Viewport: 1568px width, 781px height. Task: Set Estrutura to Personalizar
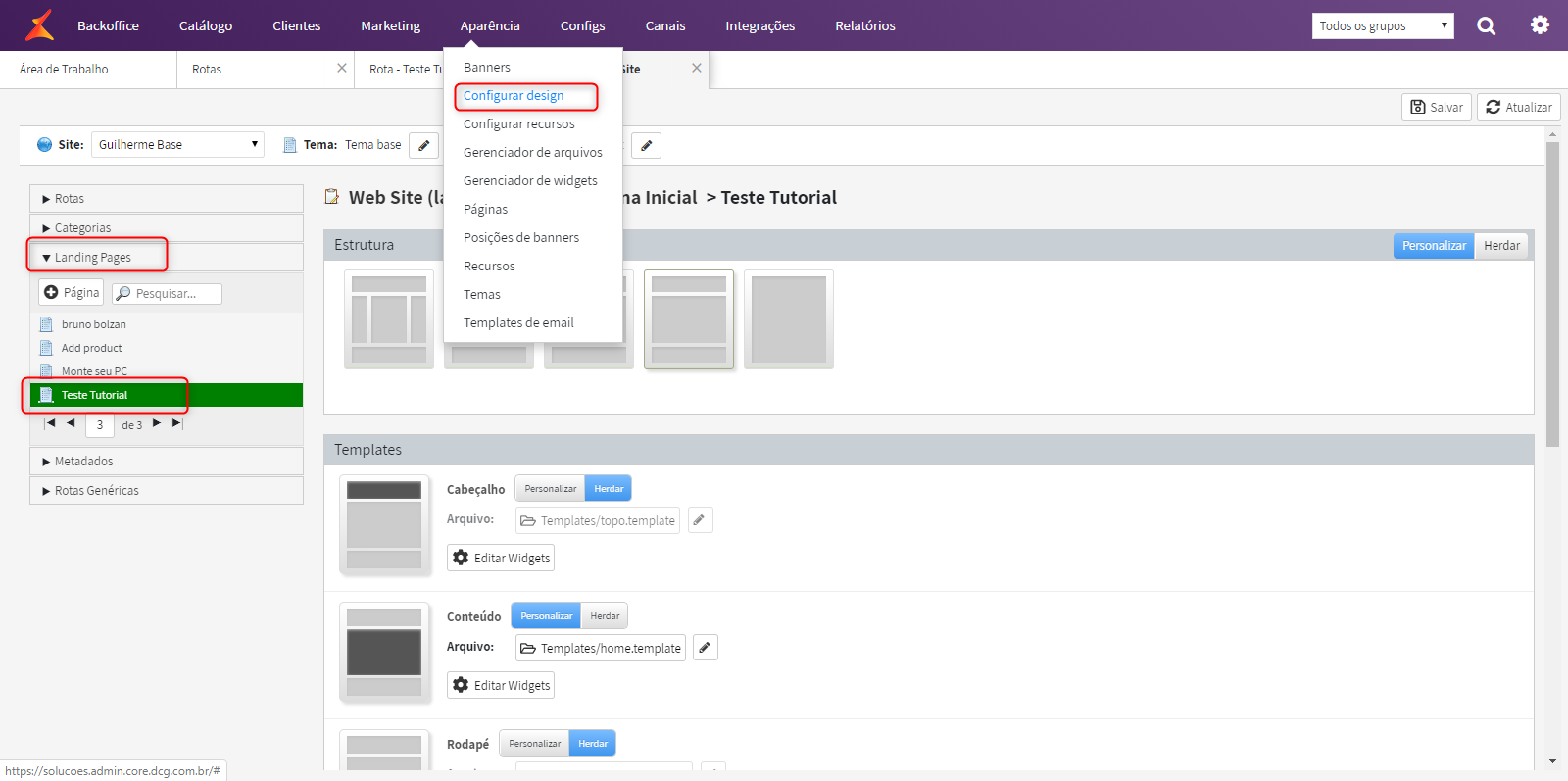(x=1434, y=246)
